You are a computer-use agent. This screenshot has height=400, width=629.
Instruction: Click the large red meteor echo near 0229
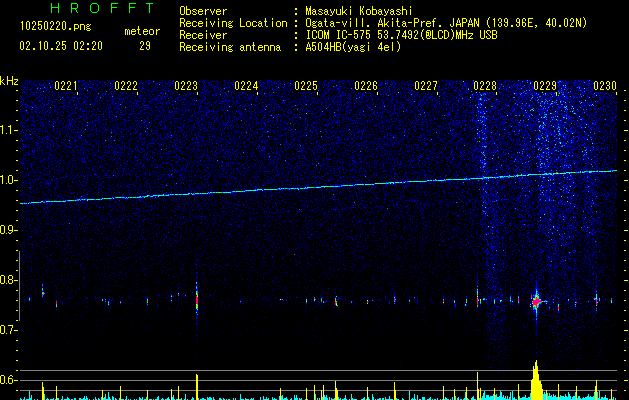[x=536, y=301]
